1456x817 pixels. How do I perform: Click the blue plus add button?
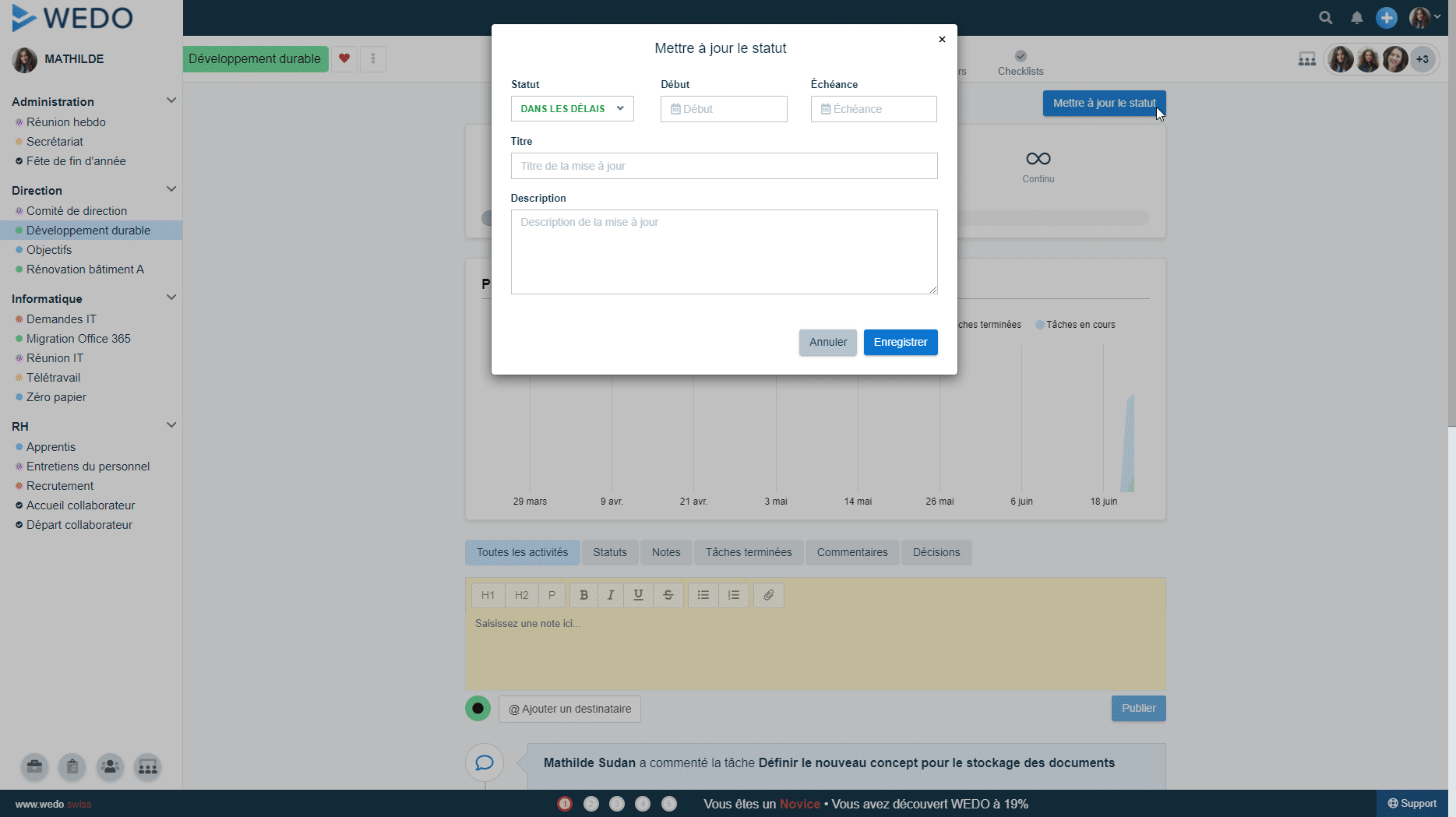(1386, 18)
